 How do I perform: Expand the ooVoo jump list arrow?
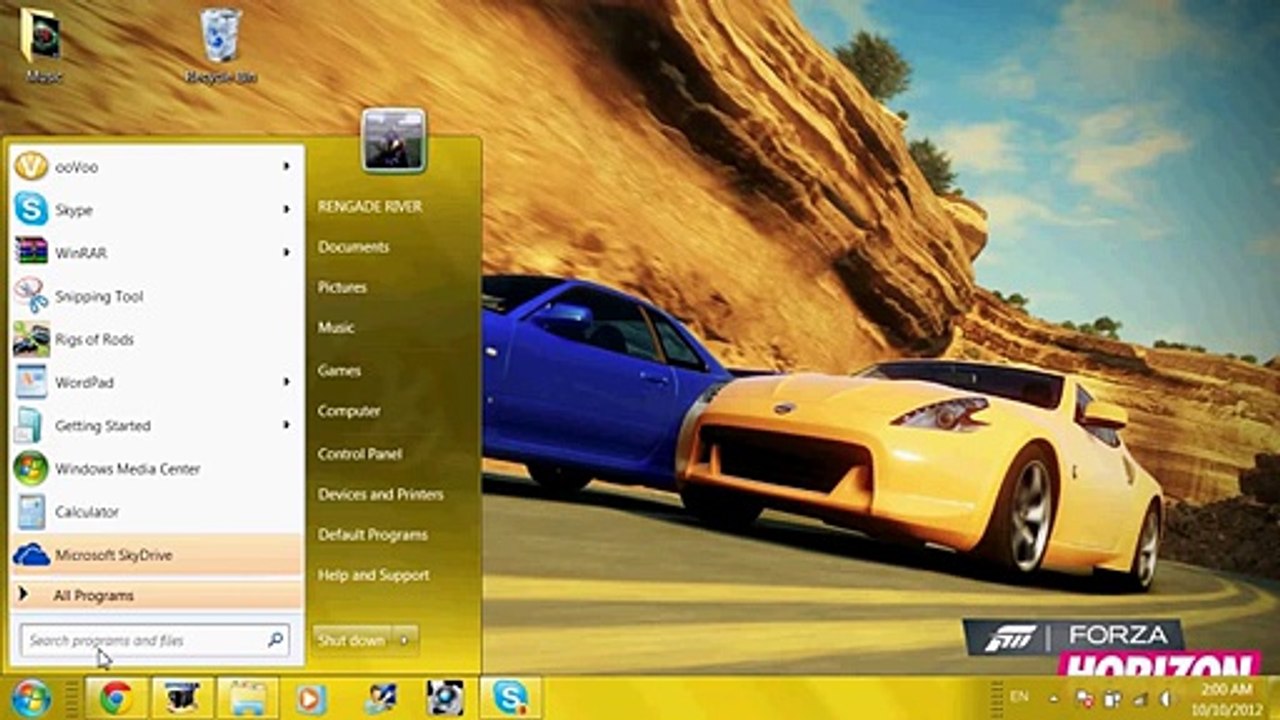[x=286, y=167]
